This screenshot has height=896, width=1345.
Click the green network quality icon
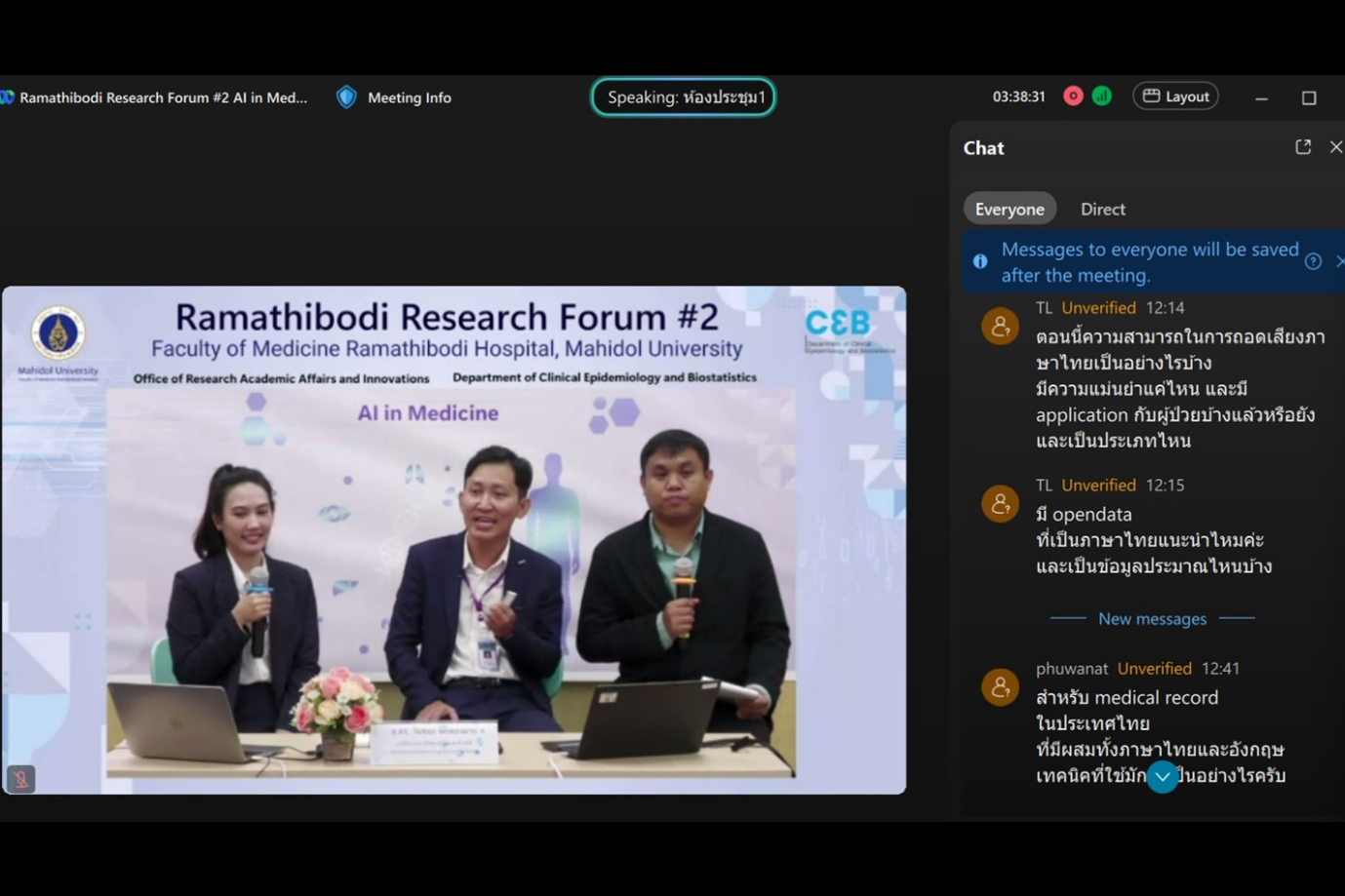[1102, 96]
